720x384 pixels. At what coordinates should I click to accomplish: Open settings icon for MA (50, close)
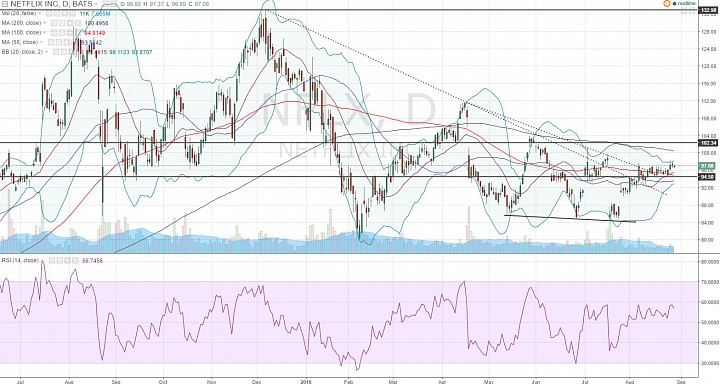[59, 42]
